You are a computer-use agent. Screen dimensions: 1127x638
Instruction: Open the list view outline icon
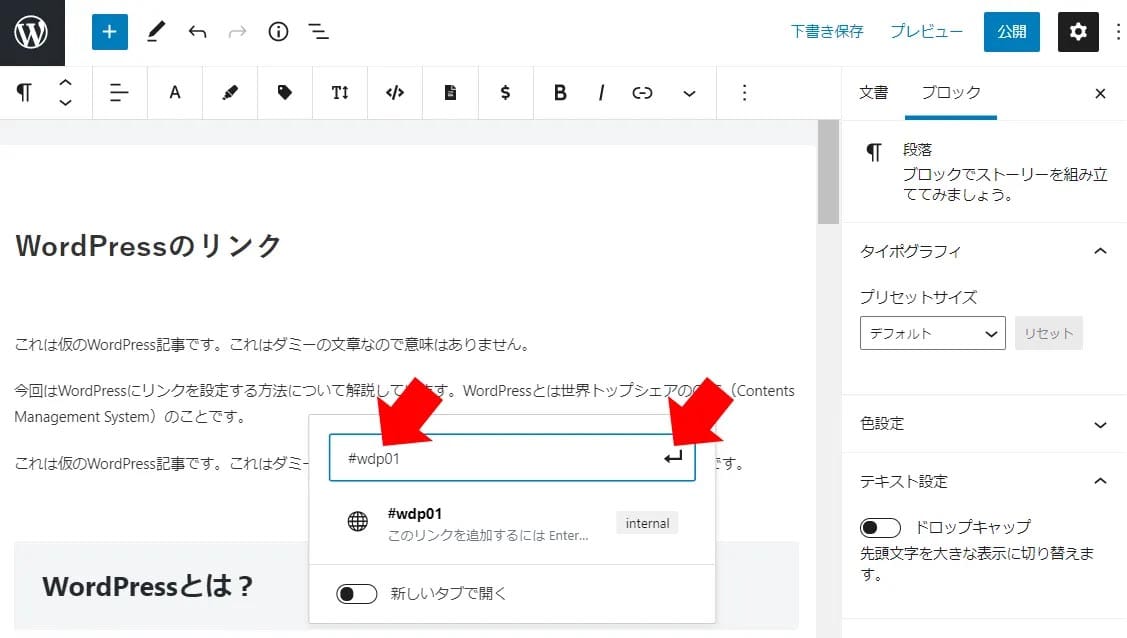319,32
